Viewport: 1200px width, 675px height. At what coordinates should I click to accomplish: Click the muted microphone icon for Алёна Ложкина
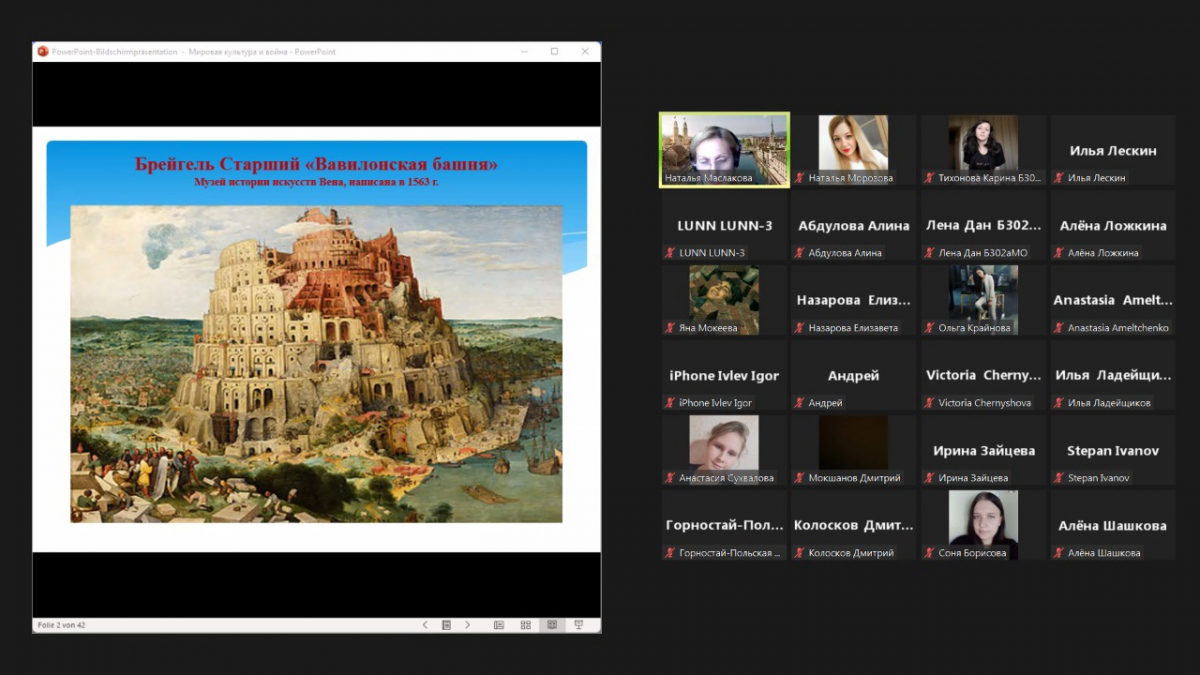point(1059,253)
